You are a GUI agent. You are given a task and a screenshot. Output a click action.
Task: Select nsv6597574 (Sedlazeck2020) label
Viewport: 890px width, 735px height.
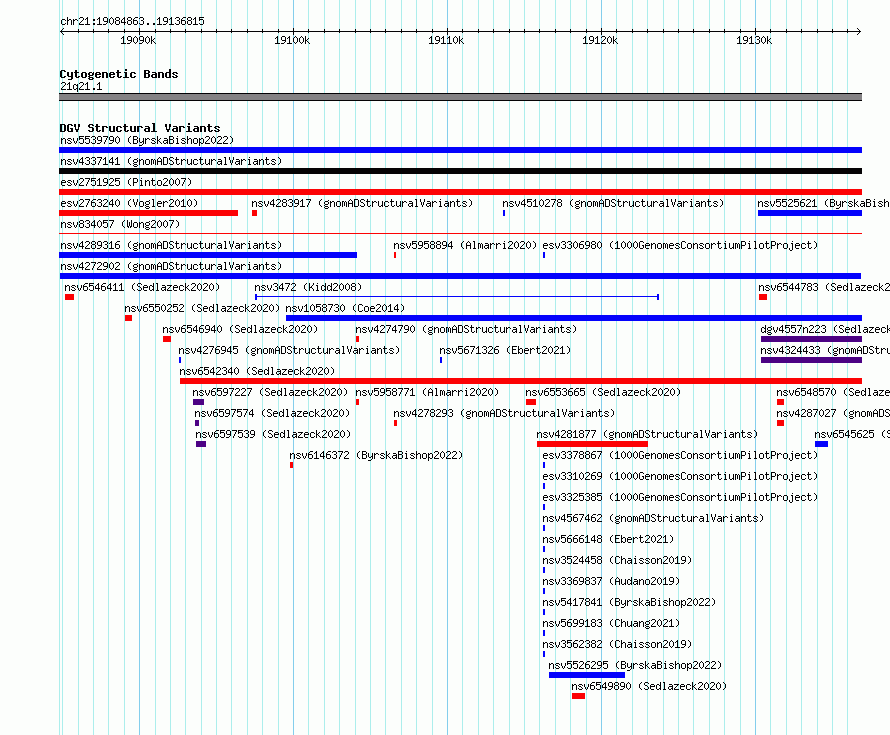click(272, 413)
